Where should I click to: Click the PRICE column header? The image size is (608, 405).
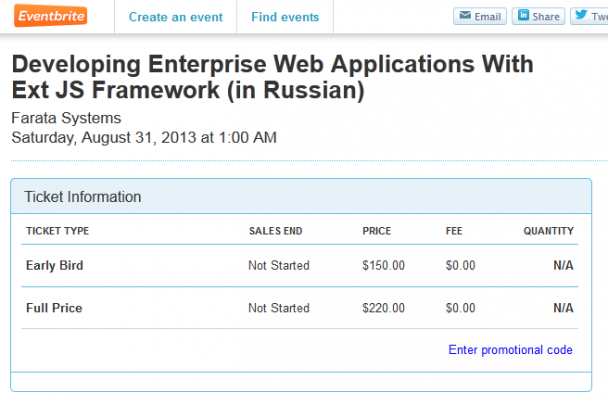(x=377, y=231)
